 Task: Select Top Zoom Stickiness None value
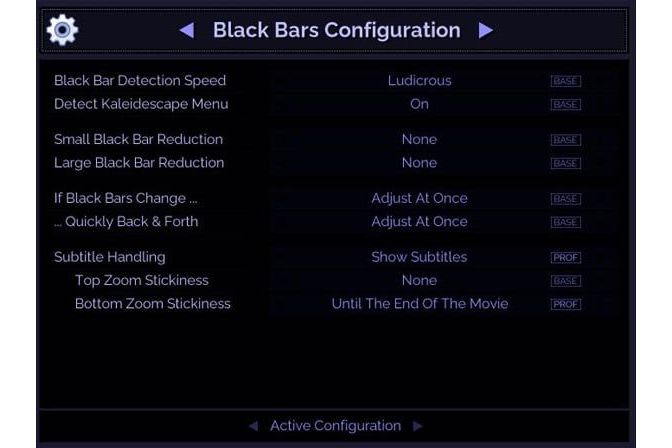pyautogui.click(x=419, y=280)
